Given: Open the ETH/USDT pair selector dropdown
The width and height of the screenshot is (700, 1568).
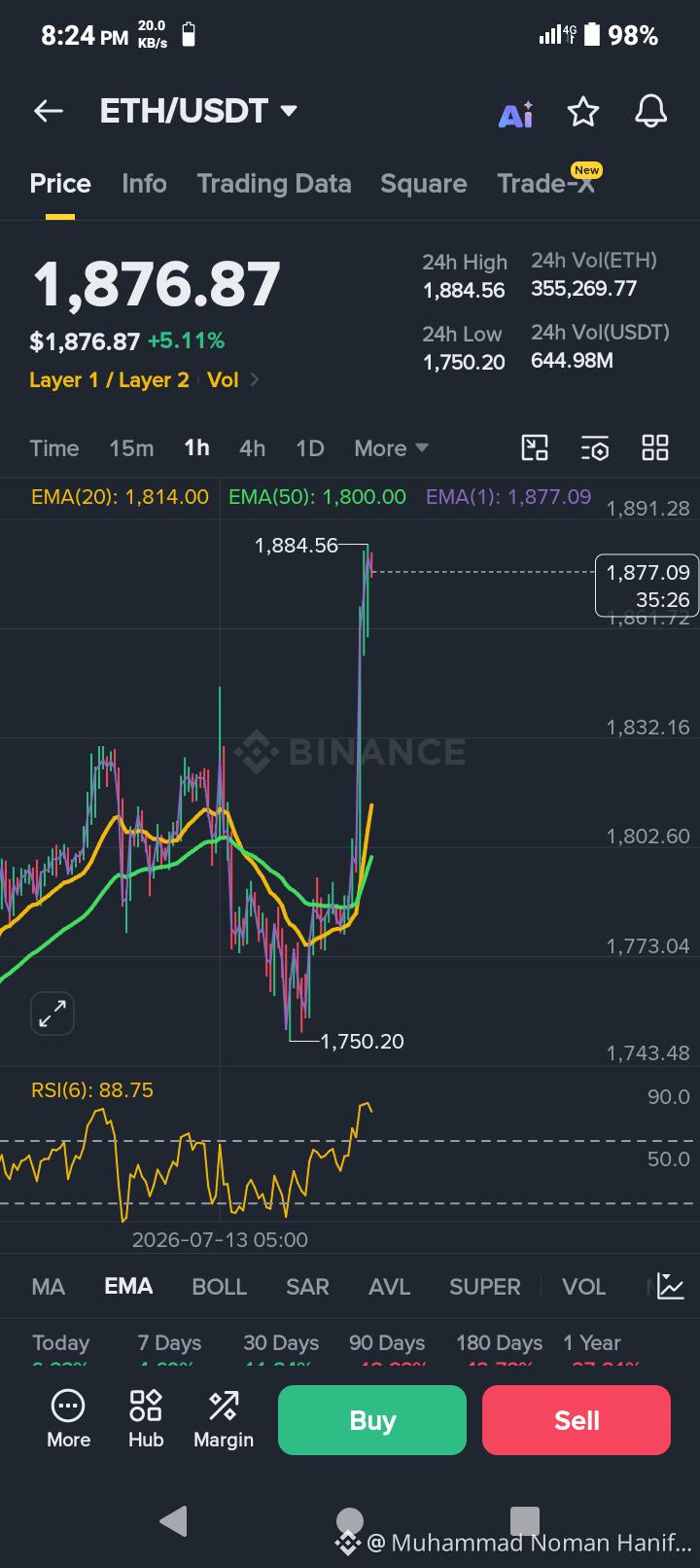Looking at the screenshot, I should coord(198,111).
